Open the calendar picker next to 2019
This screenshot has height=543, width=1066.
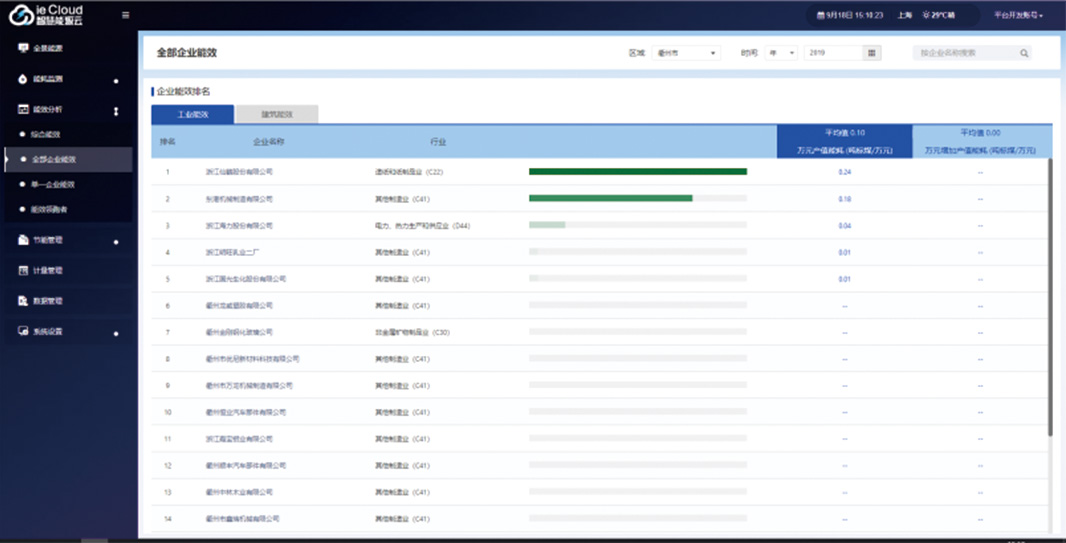point(872,53)
